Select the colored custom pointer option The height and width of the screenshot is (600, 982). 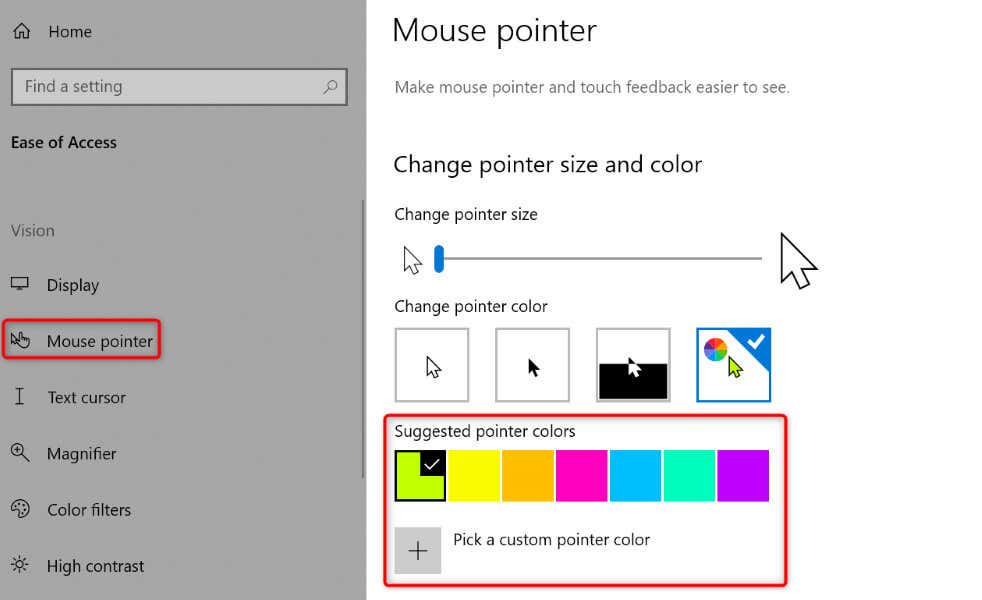click(x=734, y=364)
